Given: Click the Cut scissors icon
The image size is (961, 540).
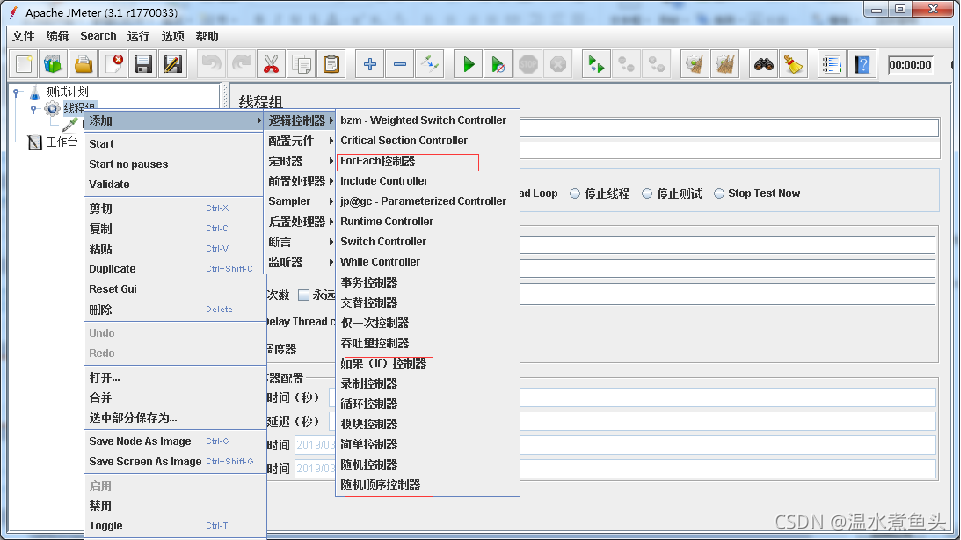Looking at the screenshot, I should (271, 64).
